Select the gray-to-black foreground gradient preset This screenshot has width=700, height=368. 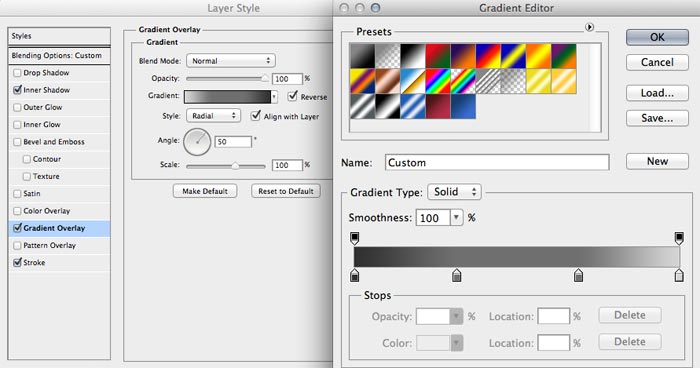click(362, 56)
